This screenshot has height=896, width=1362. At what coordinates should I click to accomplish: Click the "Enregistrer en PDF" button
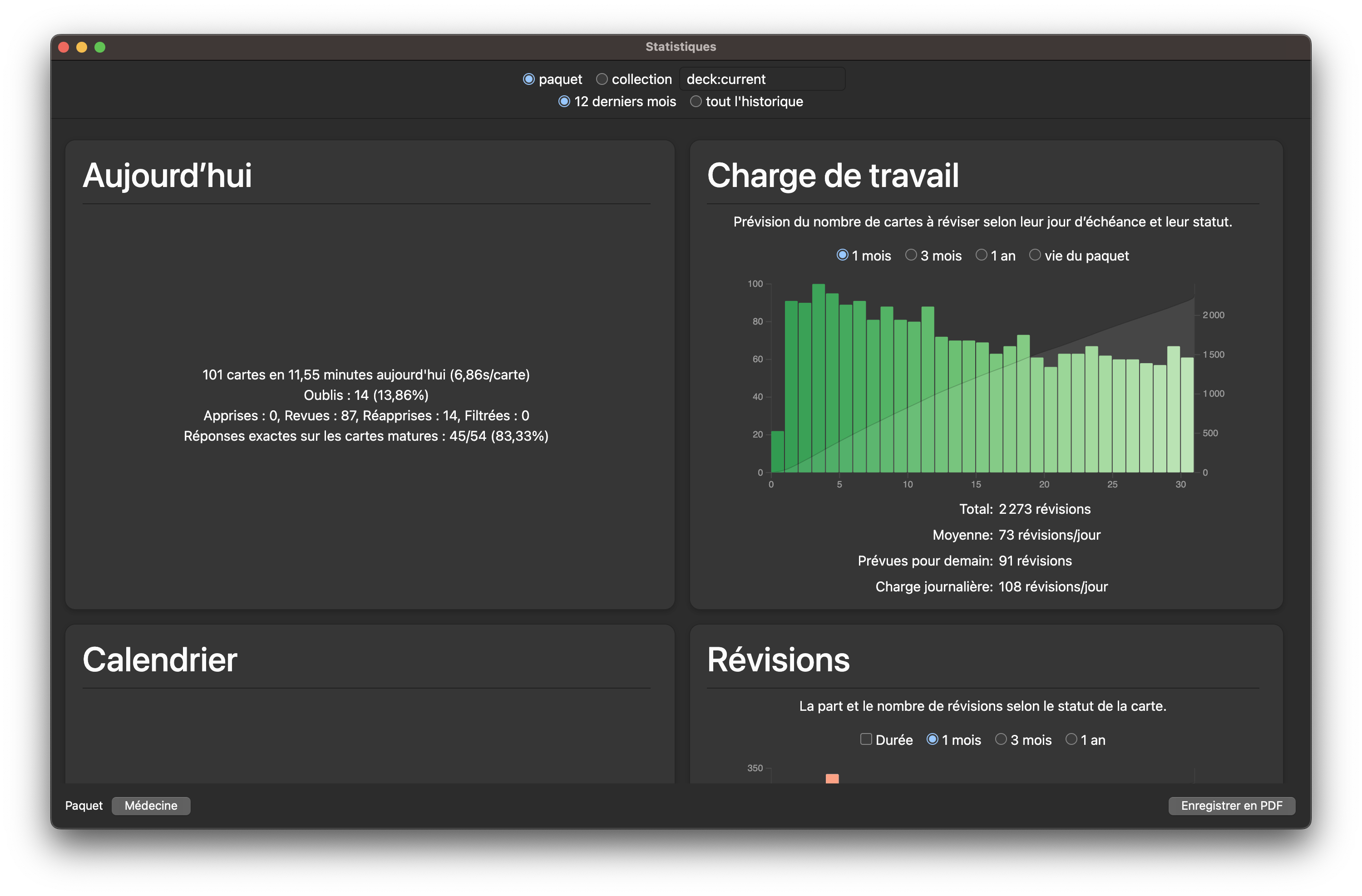pyautogui.click(x=1232, y=806)
